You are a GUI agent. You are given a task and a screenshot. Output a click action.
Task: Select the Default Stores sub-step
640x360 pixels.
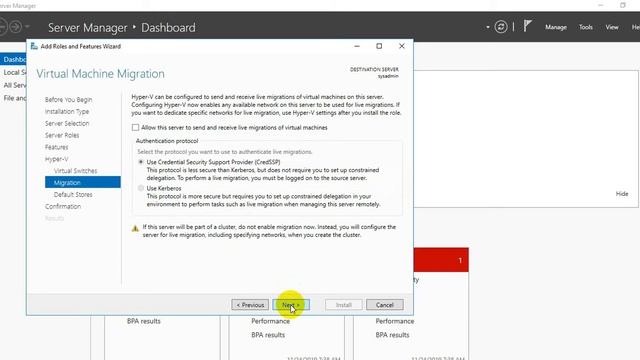click(73, 194)
